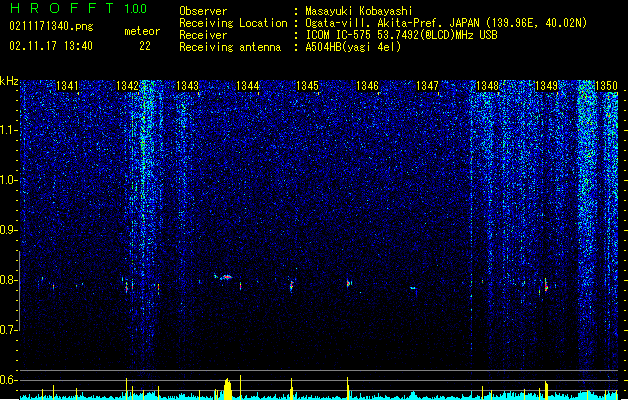Click the timestamp 02.11.17 13:40
Screen dimensions: 629x400
pos(51,46)
